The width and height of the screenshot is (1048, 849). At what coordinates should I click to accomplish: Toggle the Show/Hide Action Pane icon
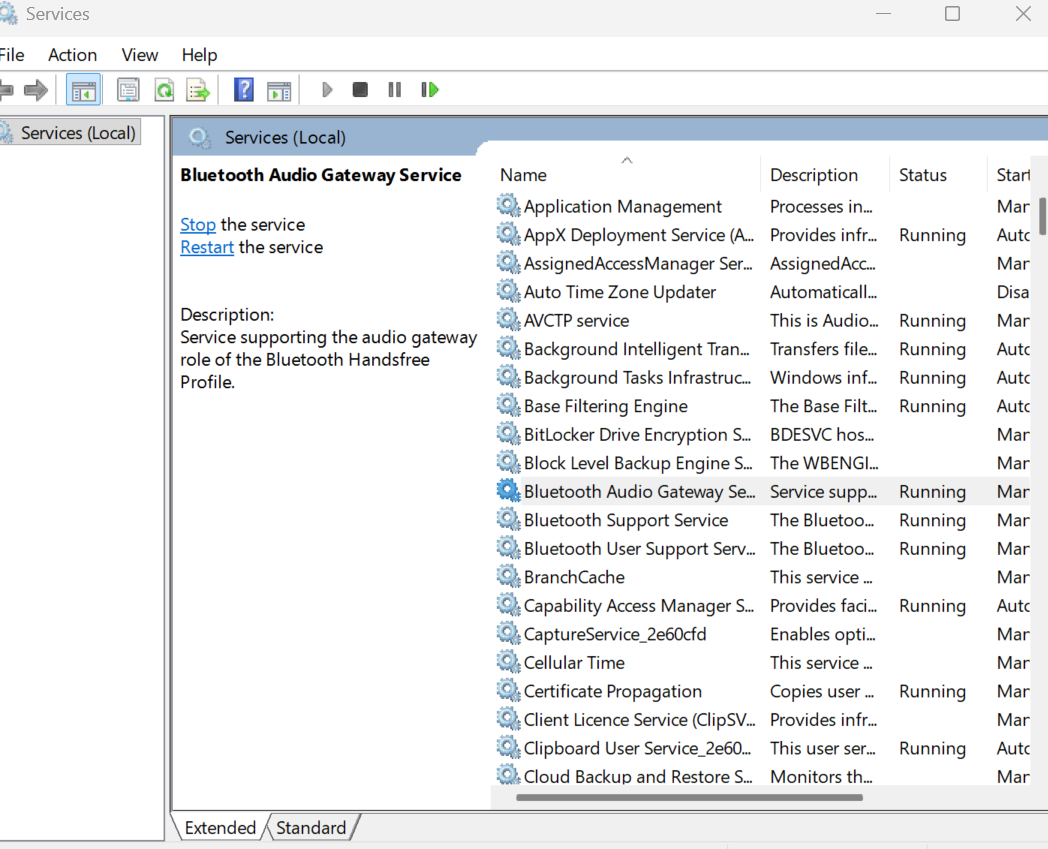click(279, 90)
